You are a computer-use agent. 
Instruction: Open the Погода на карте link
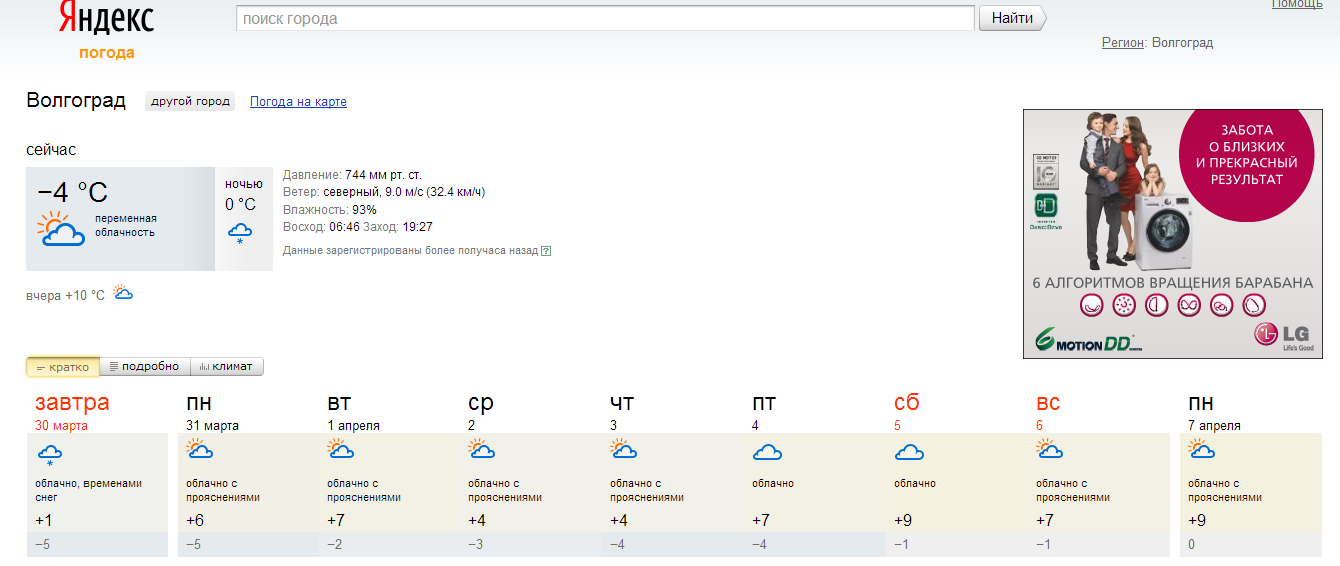(298, 102)
